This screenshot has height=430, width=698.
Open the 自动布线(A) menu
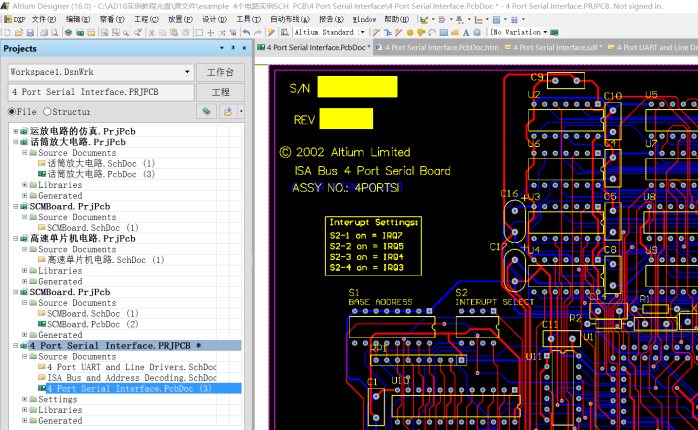pyautogui.click(x=290, y=20)
